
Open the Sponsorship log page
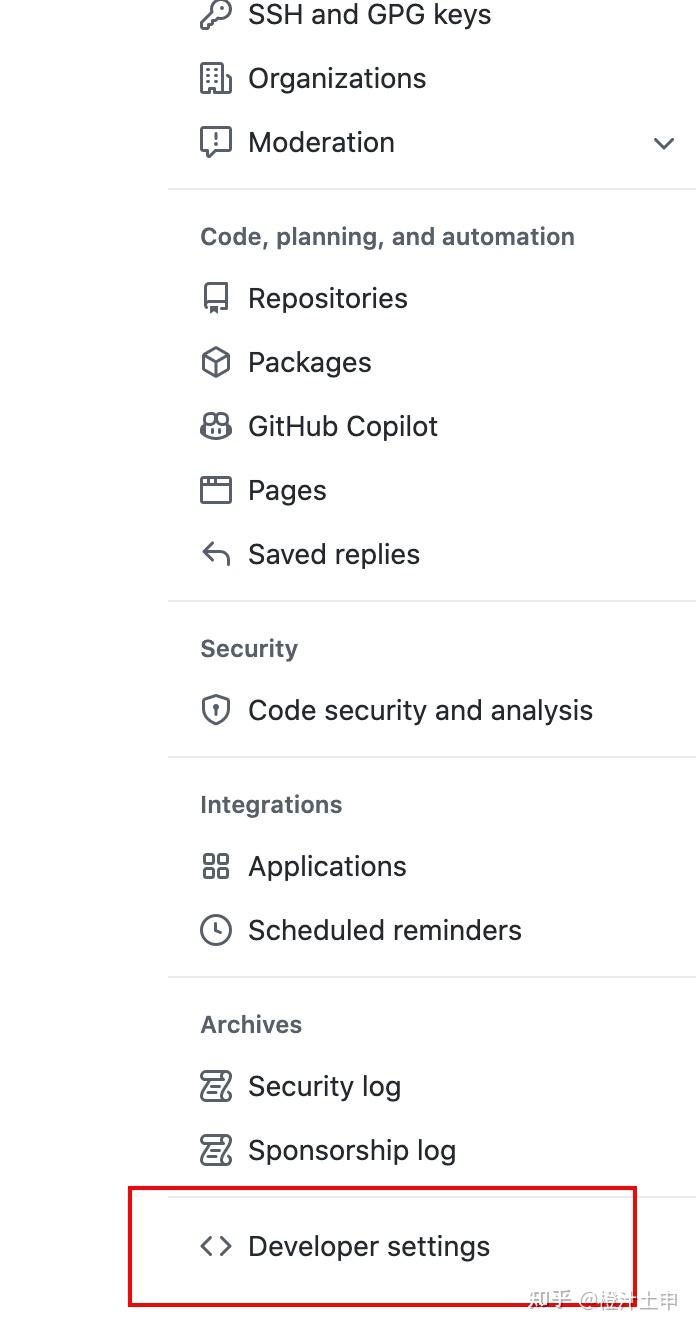click(351, 1150)
